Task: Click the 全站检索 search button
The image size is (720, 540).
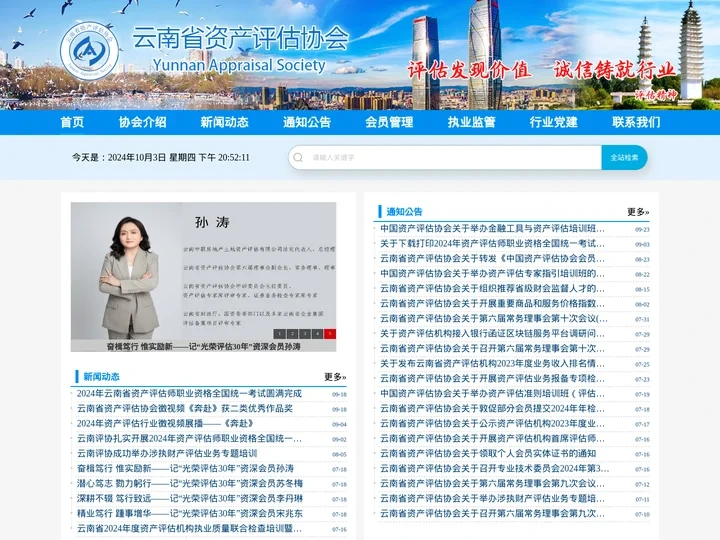Action: coord(624,158)
